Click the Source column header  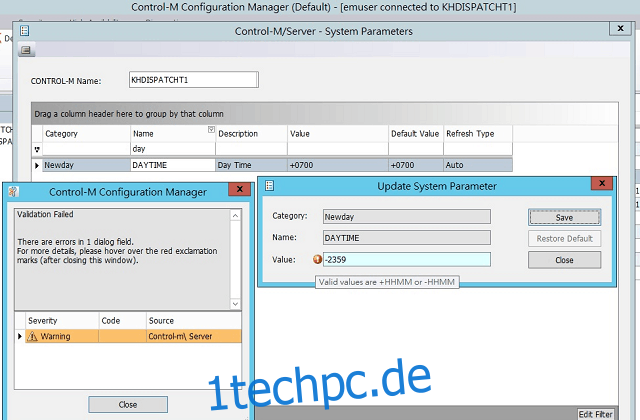pos(193,321)
